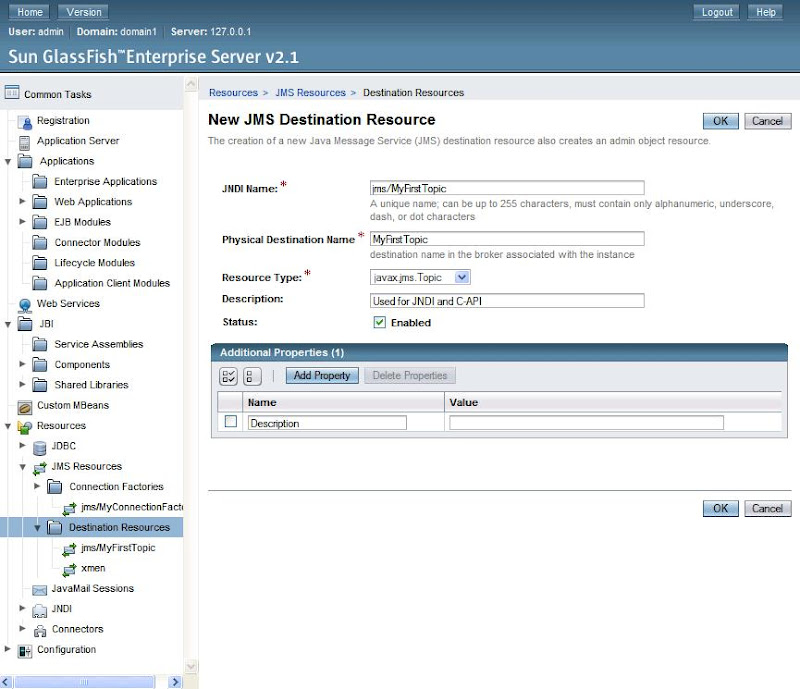Click the jms/MyConnectionFactory node icon
Screen dimensions: 800x689
(x=69, y=508)
